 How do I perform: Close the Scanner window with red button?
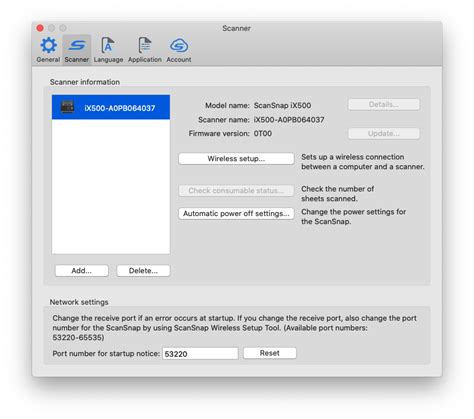[x=40, y=28]
